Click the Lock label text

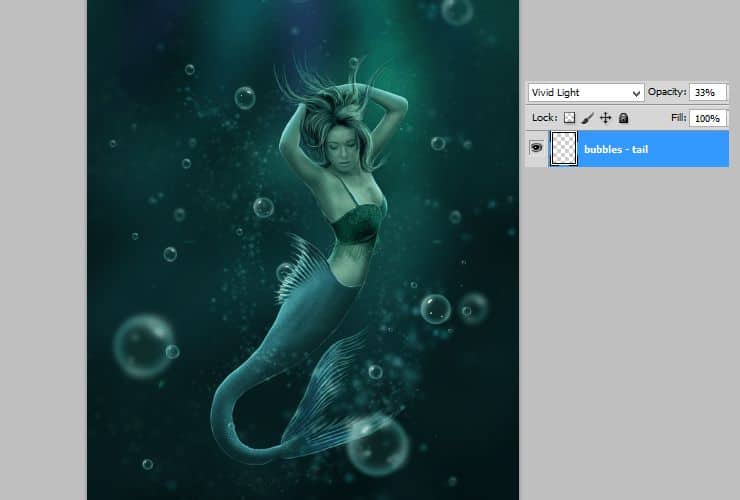544,118
